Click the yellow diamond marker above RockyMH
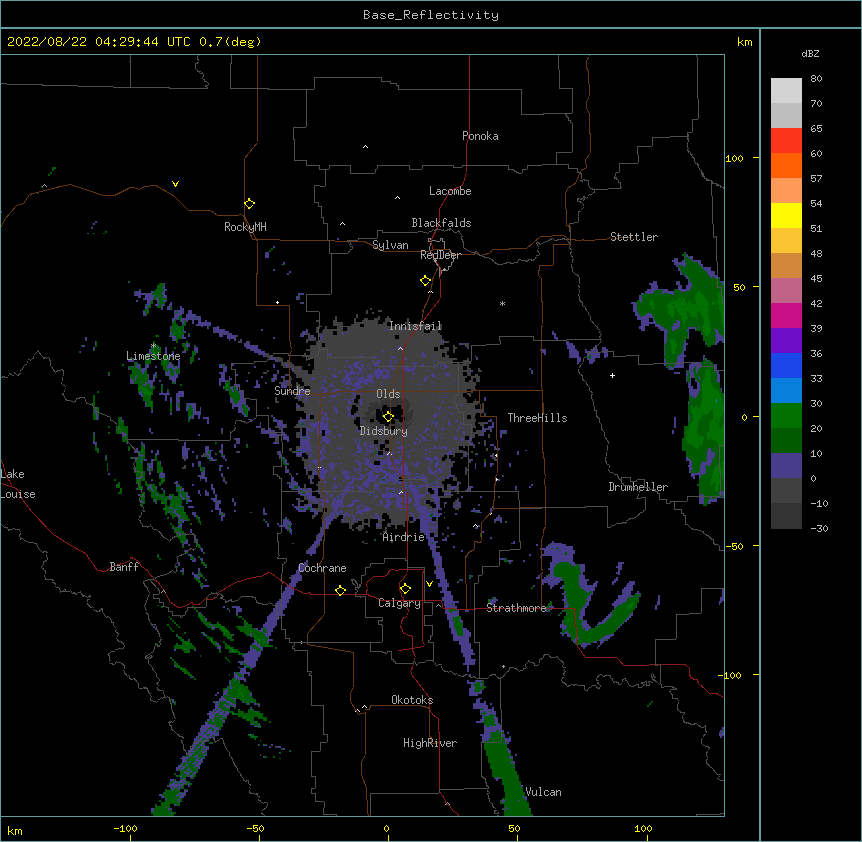862x842 pixels. click(x=250, y=204)
